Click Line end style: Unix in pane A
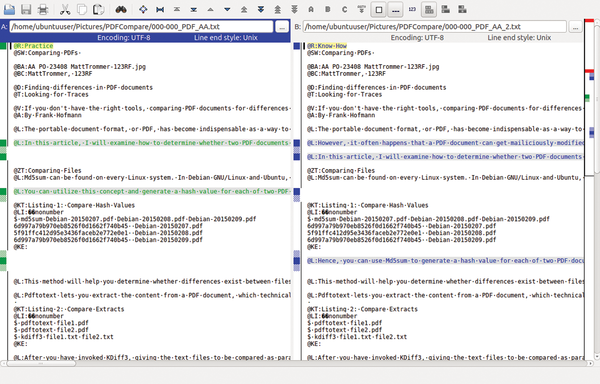This screenshot has width=600, height=384. tap(226, 37)
